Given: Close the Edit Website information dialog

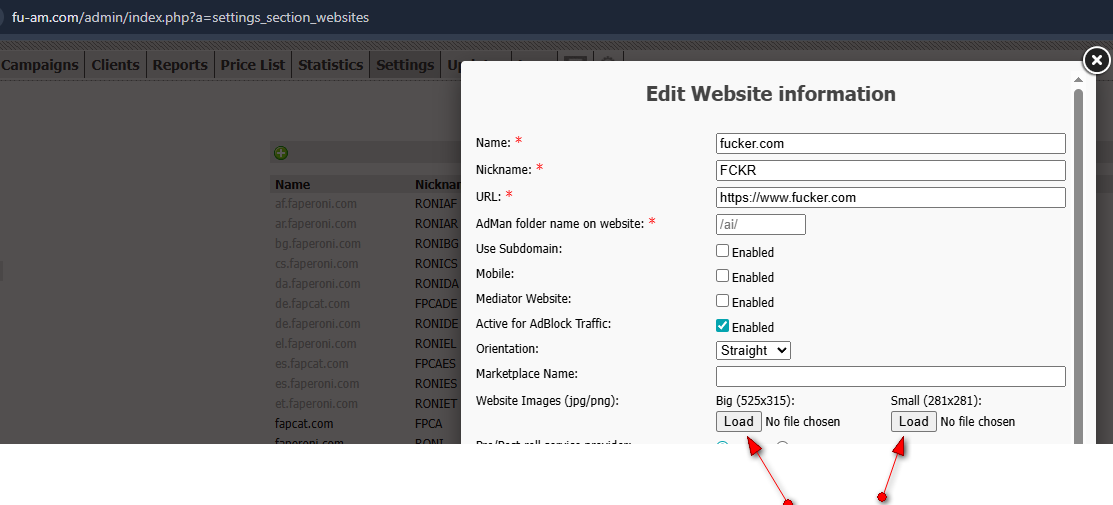Looking at the screenshot, I should [1097, 60].
